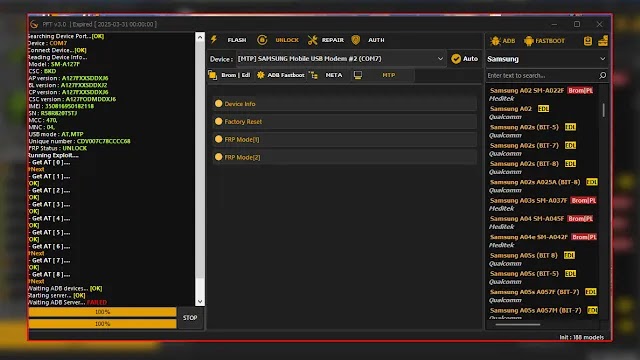Select the ADB Fastboot mode tab
This screenshot has height=360, width=640.
[x=281, y=75]
